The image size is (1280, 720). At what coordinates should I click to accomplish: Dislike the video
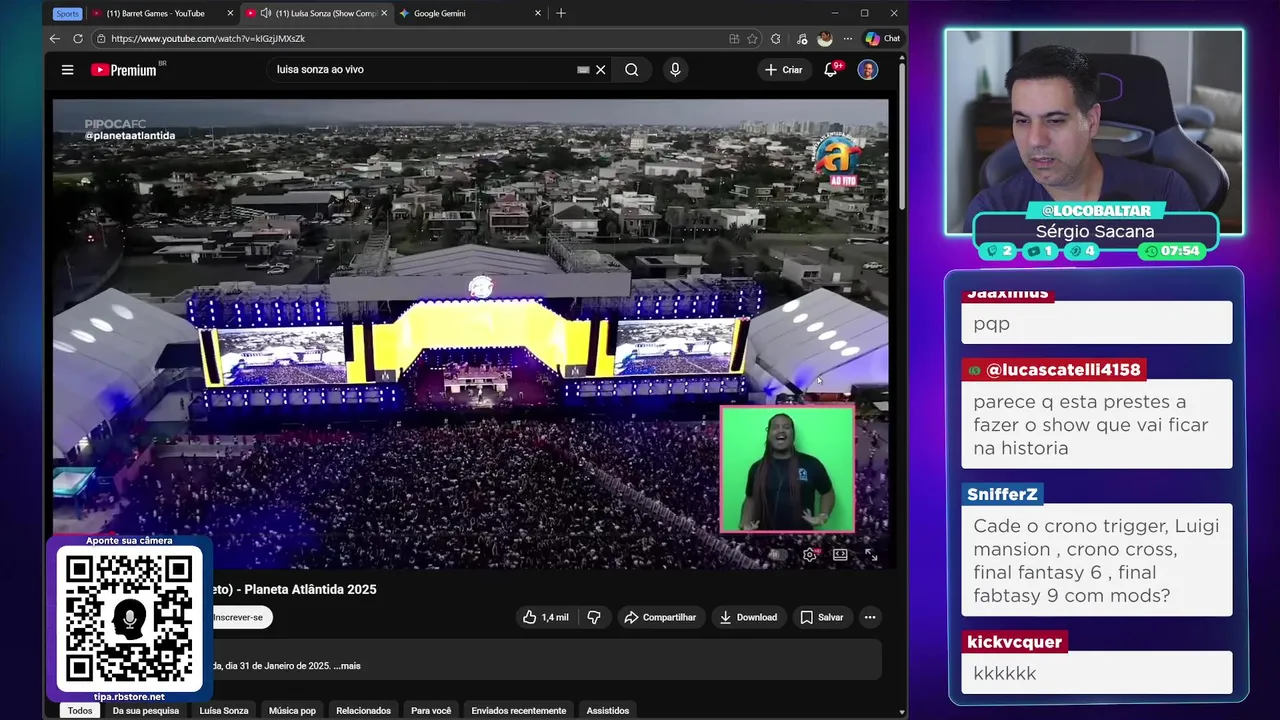[x=594, y=617]
